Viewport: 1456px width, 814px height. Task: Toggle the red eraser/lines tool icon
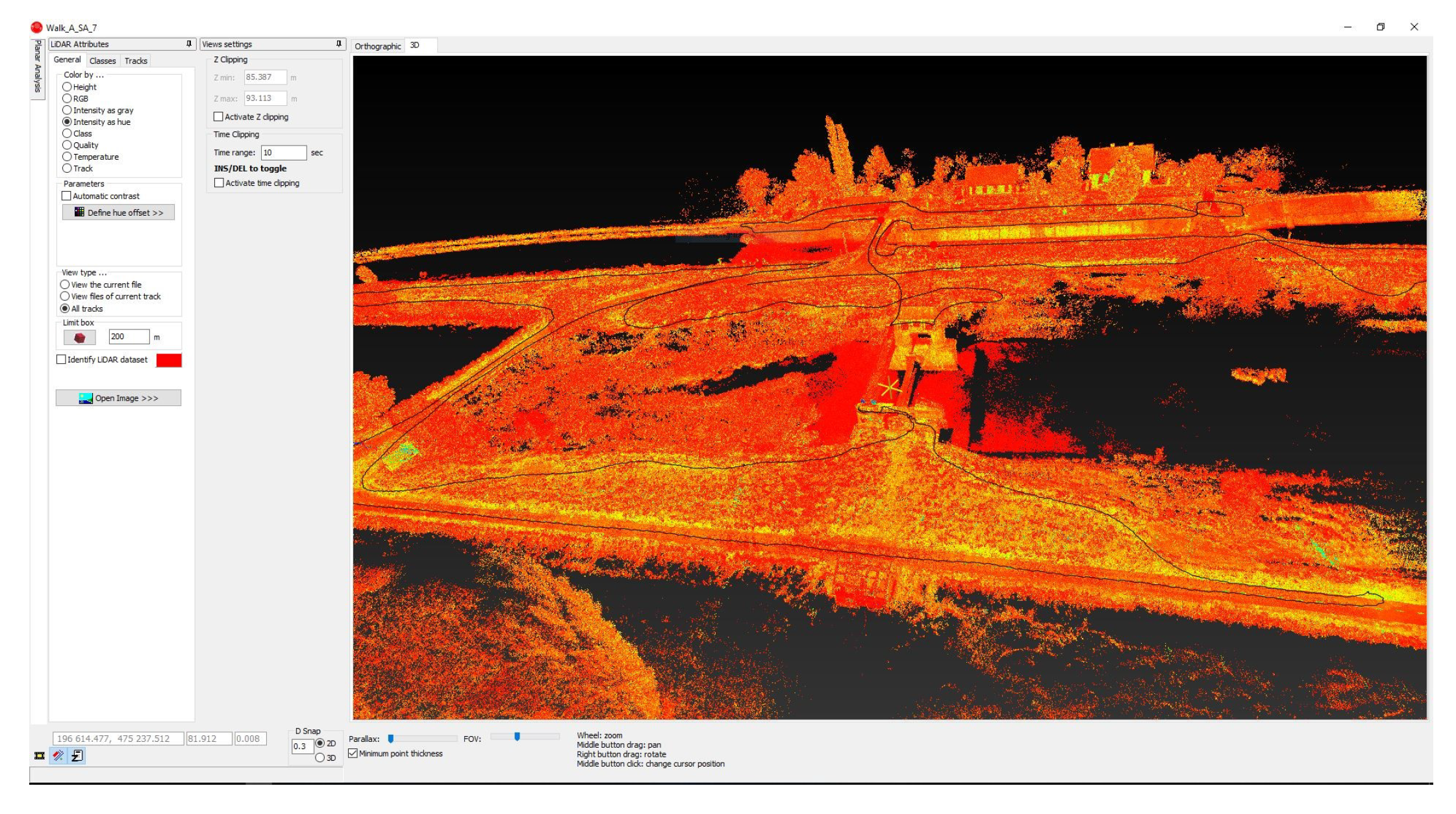coord(58,756)
